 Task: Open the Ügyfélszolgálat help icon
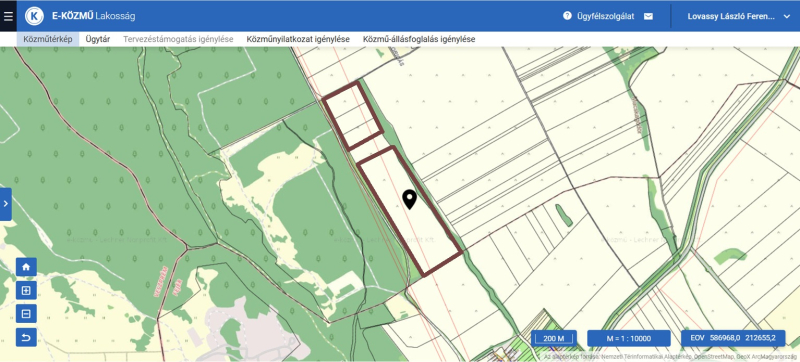coord(567,16)
